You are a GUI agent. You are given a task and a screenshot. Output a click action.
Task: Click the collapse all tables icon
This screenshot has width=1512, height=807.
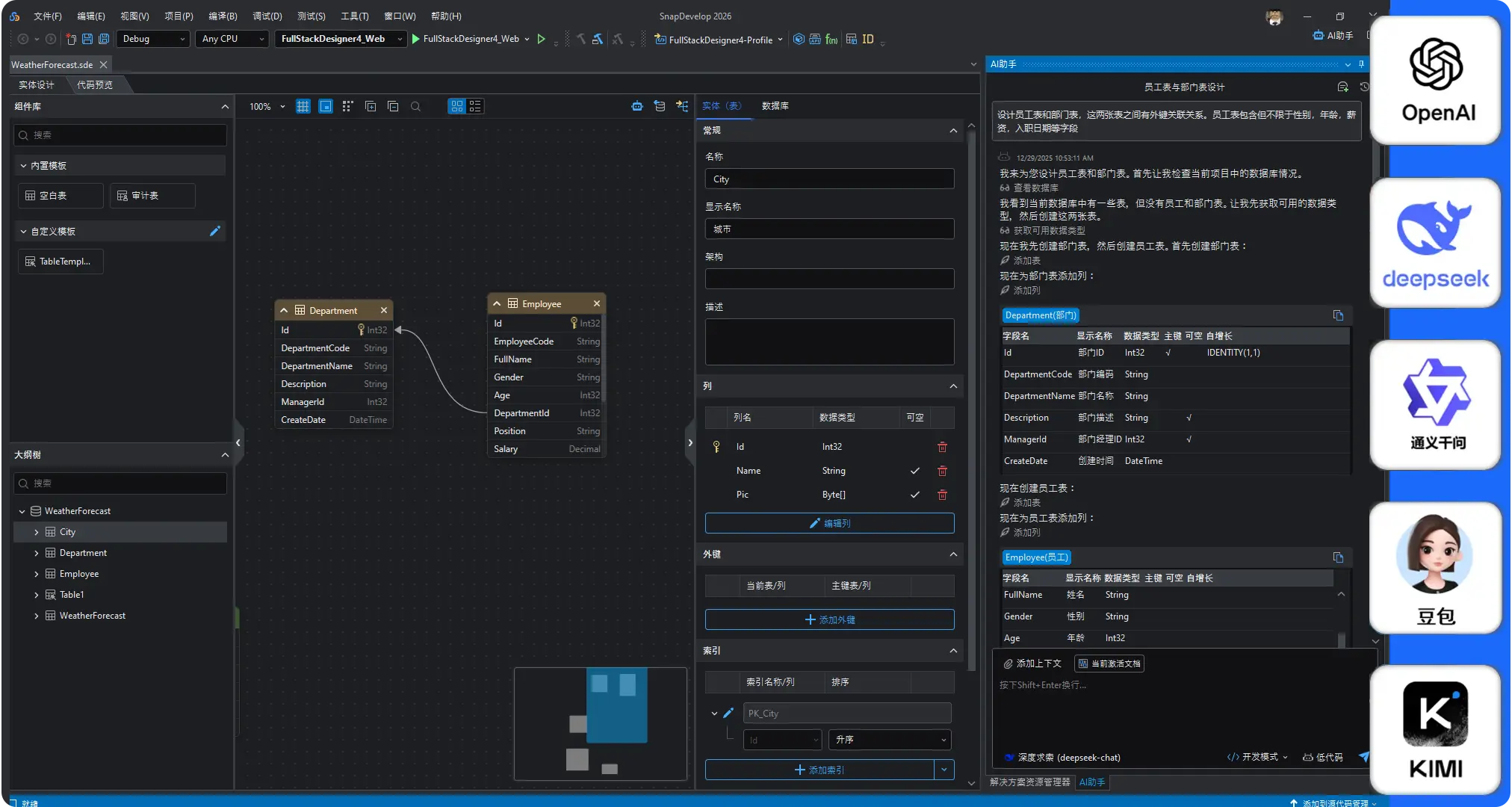(393, 106)
